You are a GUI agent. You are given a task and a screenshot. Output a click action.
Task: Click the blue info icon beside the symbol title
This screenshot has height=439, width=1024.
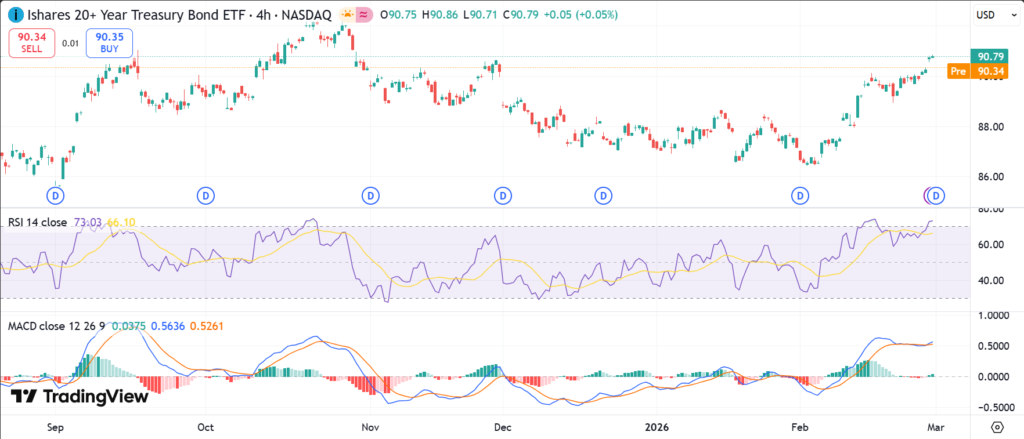[x=14, y=14]
